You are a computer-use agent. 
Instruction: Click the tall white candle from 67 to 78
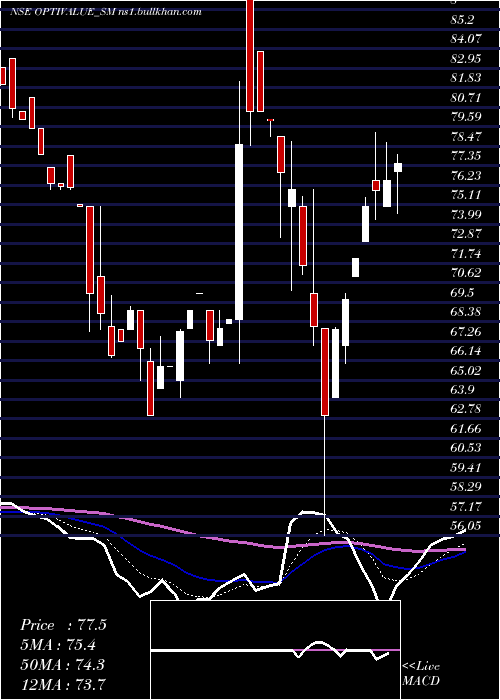click(239, 232)
